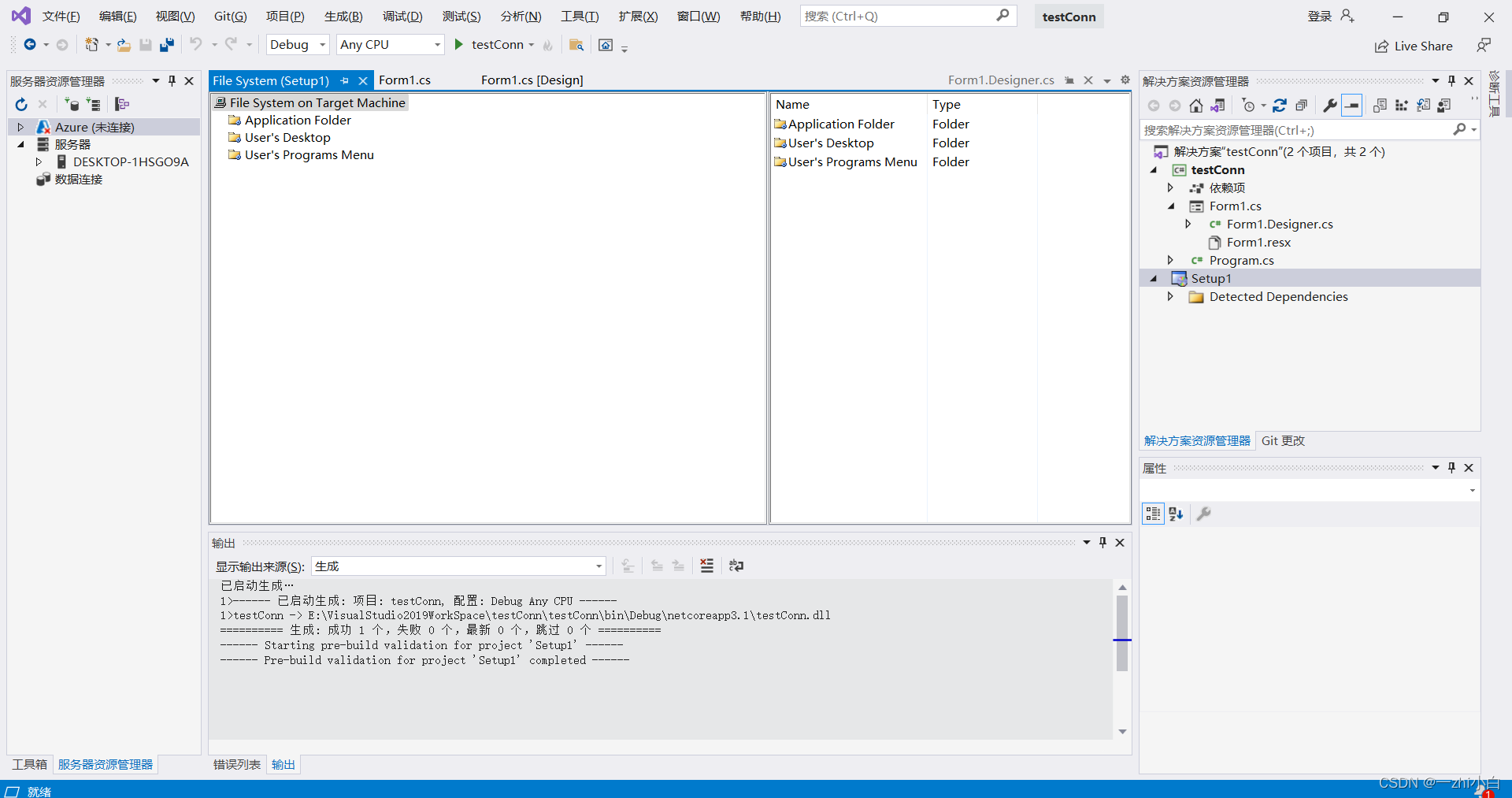
Task: Switch to the Git 更改 tab
Action: point(1283,440)
